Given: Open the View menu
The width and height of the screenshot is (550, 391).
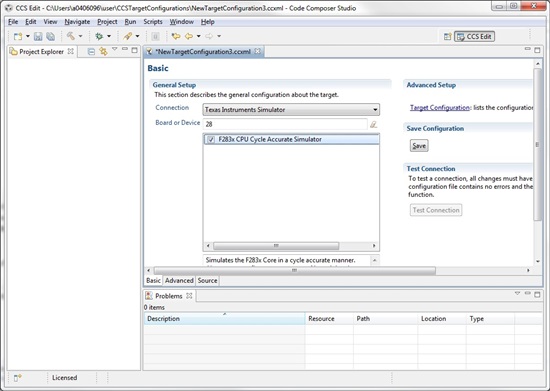Looking at the screenshot, I should 50,22.
